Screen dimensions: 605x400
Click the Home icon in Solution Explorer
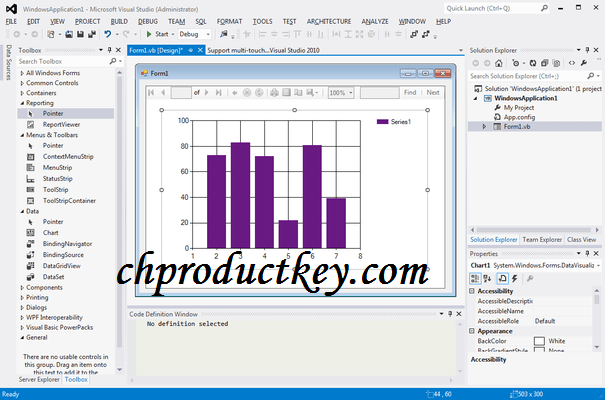point(499,63)
